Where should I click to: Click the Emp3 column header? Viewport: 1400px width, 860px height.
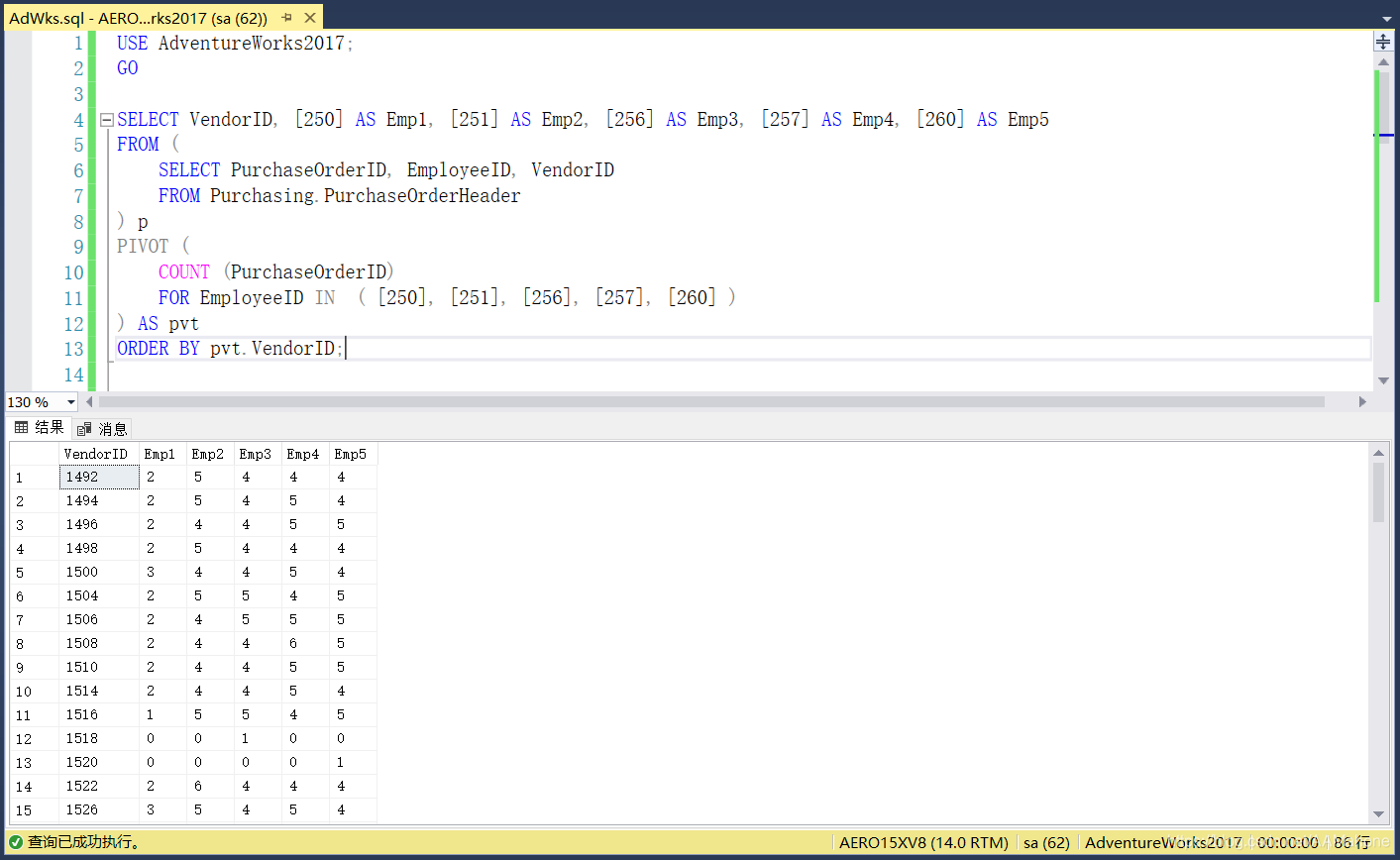(259, 454)
